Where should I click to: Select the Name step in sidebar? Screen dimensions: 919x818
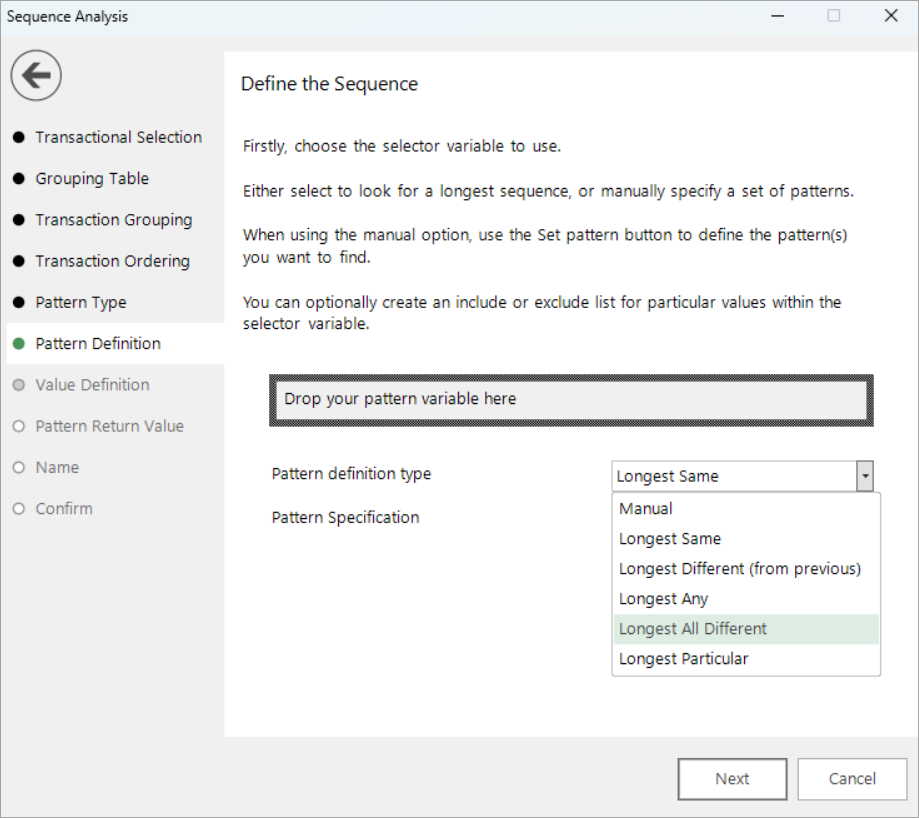pyautogui.click(x=46, y=468)
